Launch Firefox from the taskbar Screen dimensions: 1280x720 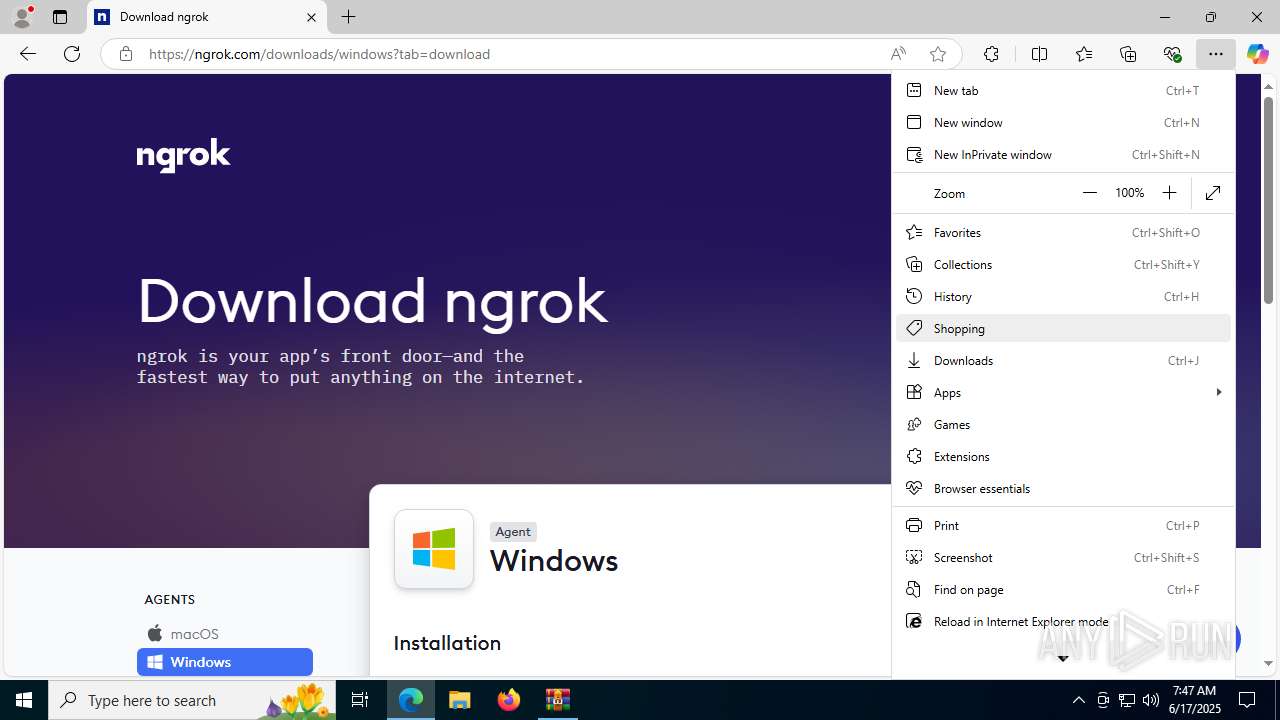(508, 700)
